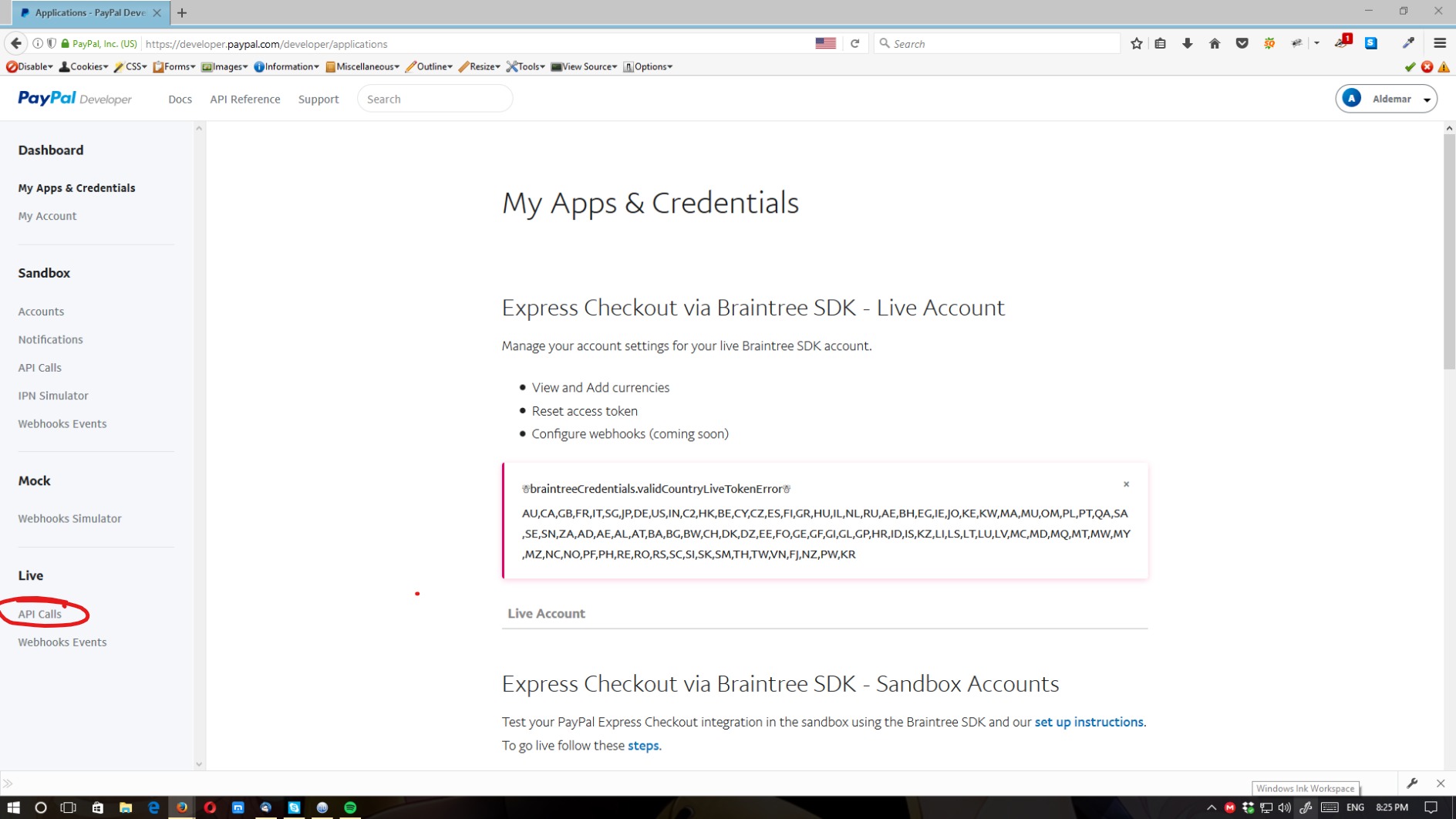Expand the Options web developer menu
This screenshot has width=1456, height=819.
(x=648, y=67)
